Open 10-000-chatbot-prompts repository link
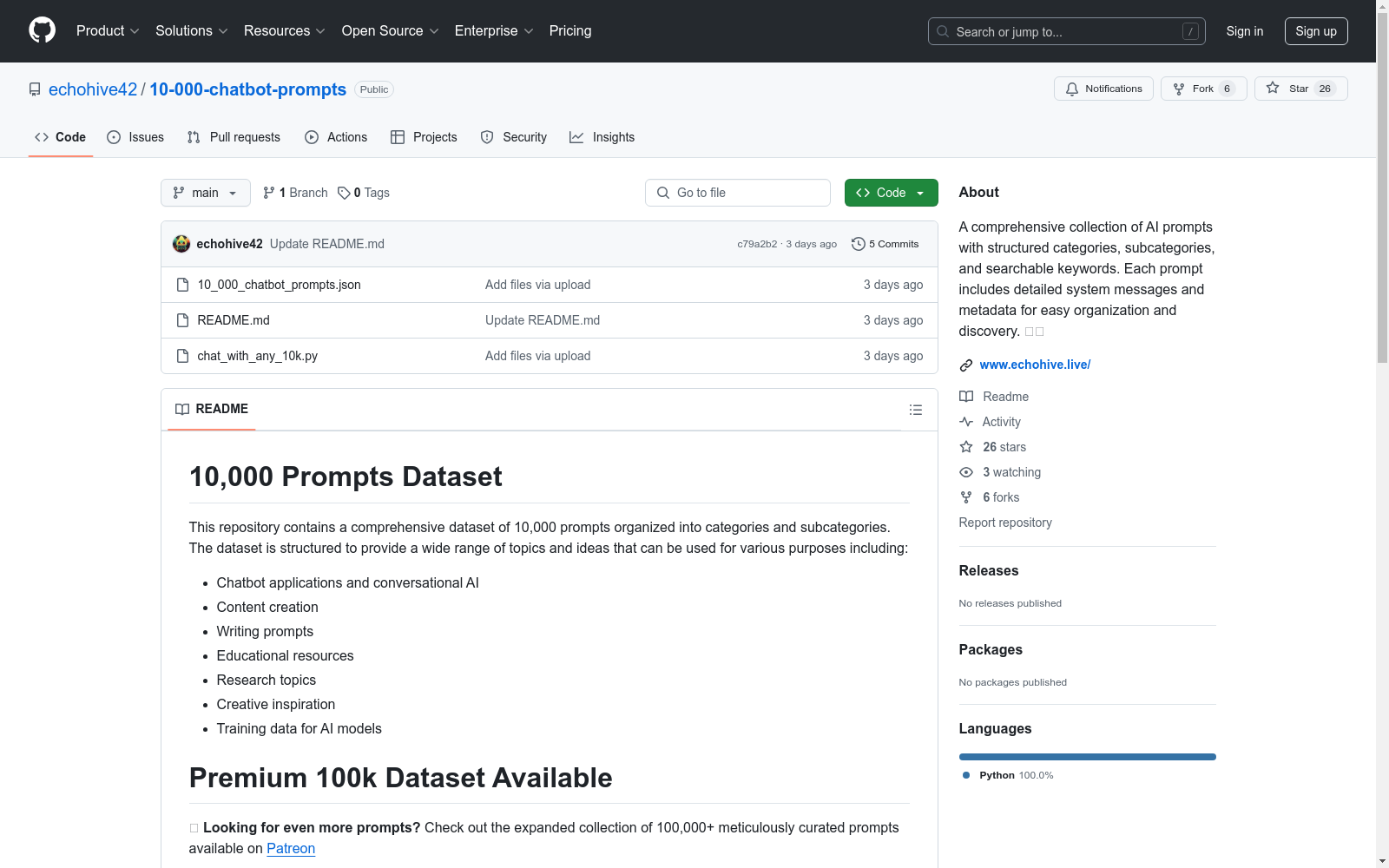Viewport: 1389px width, 868px height. (247, 89)
